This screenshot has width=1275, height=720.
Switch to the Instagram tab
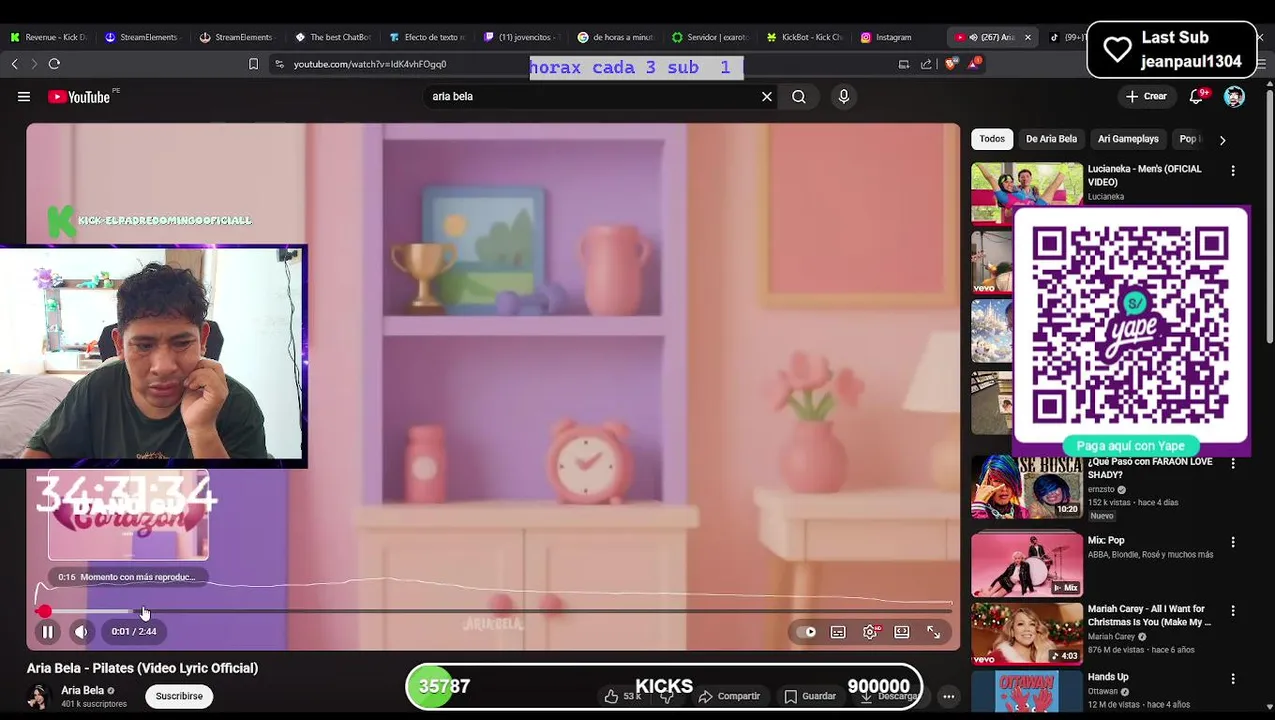tap(886, 37)
